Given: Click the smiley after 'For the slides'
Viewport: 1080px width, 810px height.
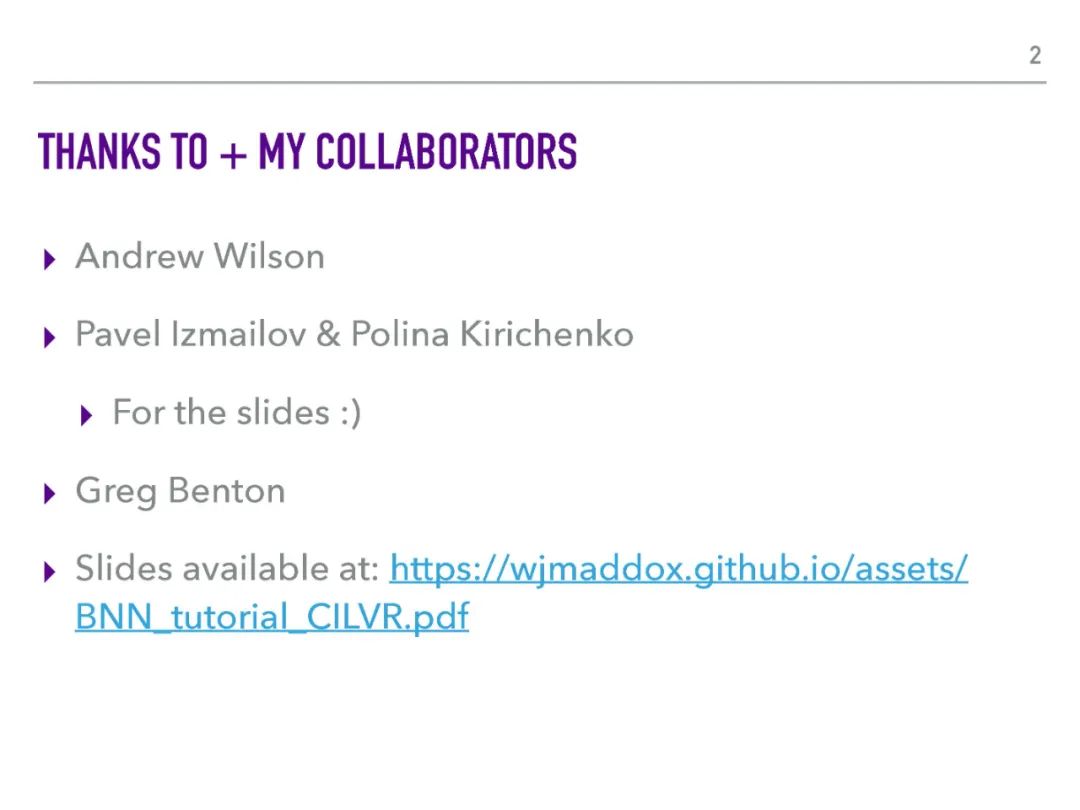Looking at the screenshot, I should coord(350,413).
